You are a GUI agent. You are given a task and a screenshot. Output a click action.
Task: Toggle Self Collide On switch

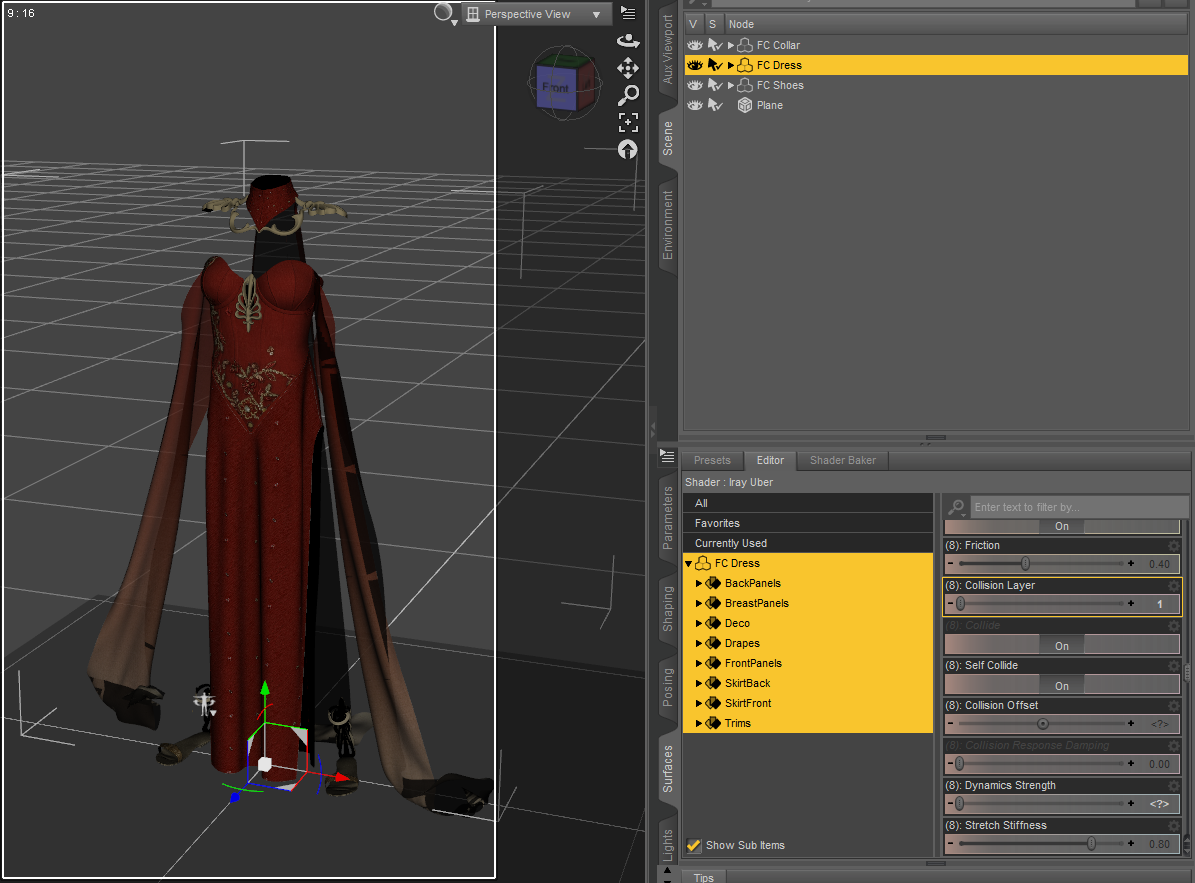click(1062, 686)
